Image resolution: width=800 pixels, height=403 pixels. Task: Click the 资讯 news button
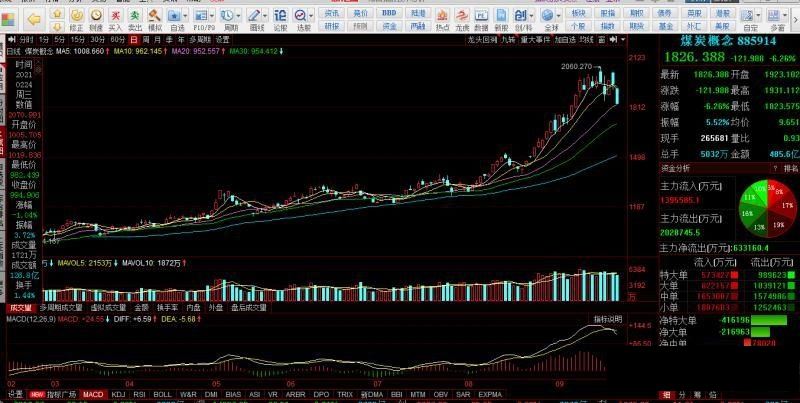pyautogui.click(x=333, y=14)
